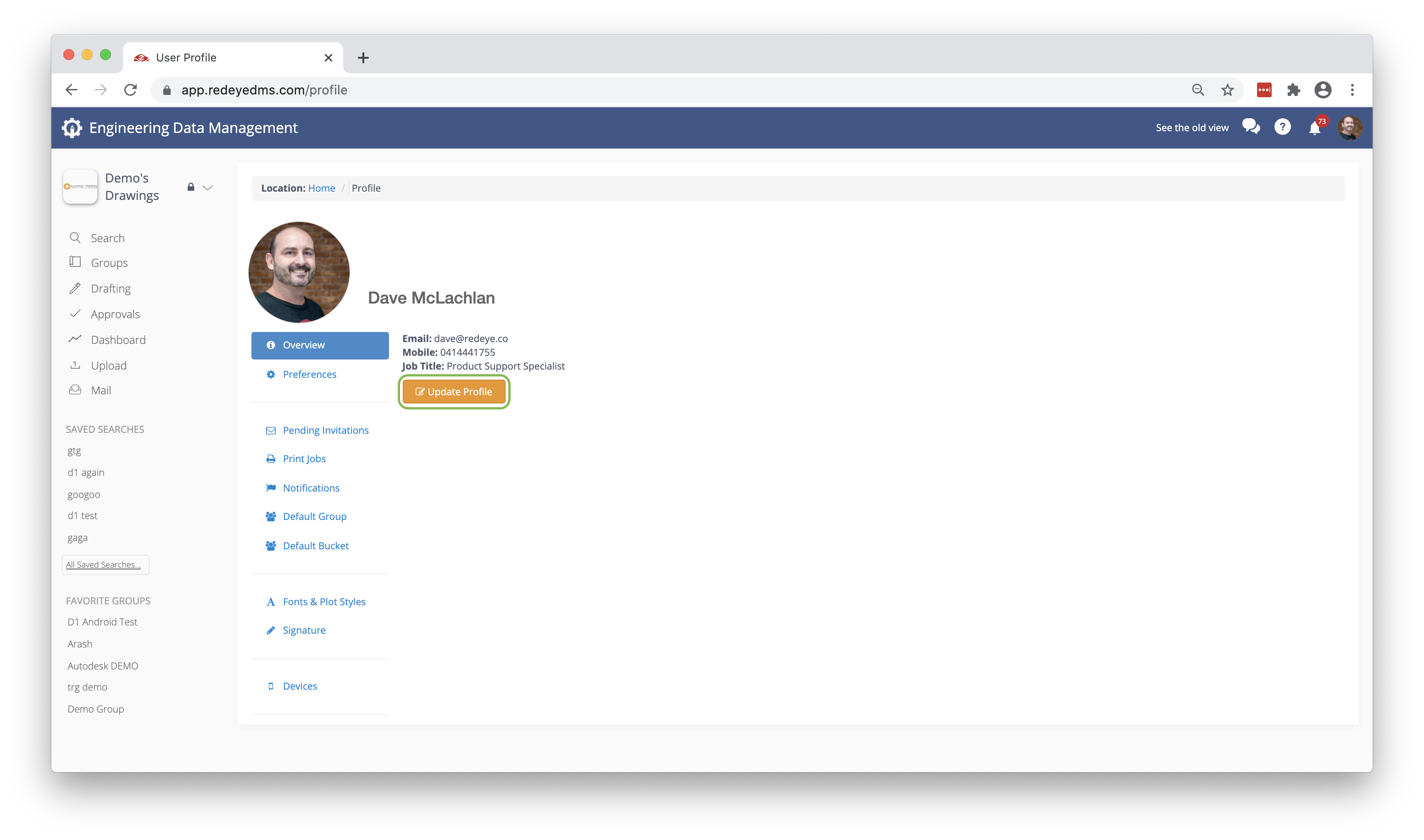
Task: Click the Upload icon in sidebar
Action: tap(75, 365)
